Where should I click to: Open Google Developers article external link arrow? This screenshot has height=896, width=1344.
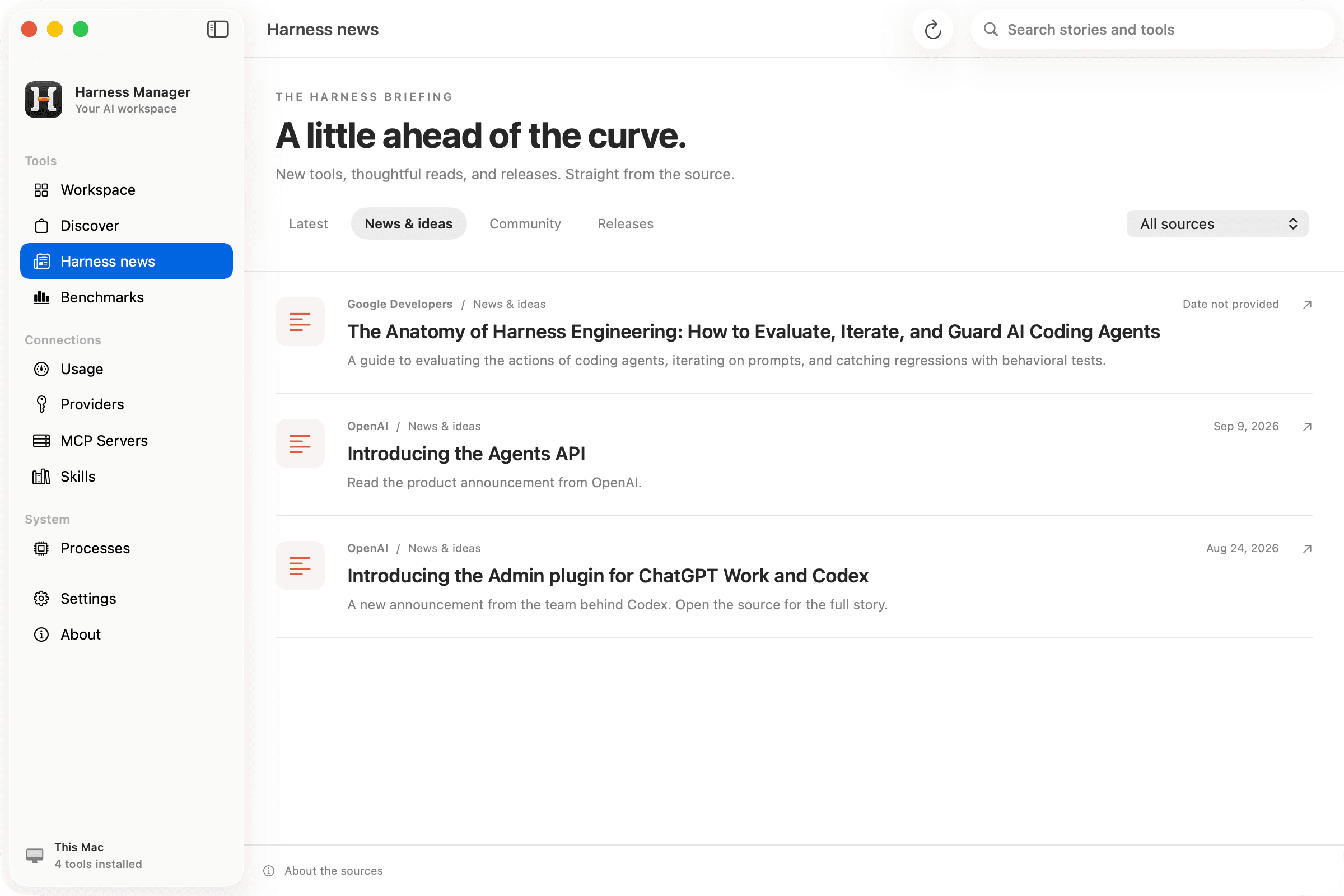(1306, 305)
